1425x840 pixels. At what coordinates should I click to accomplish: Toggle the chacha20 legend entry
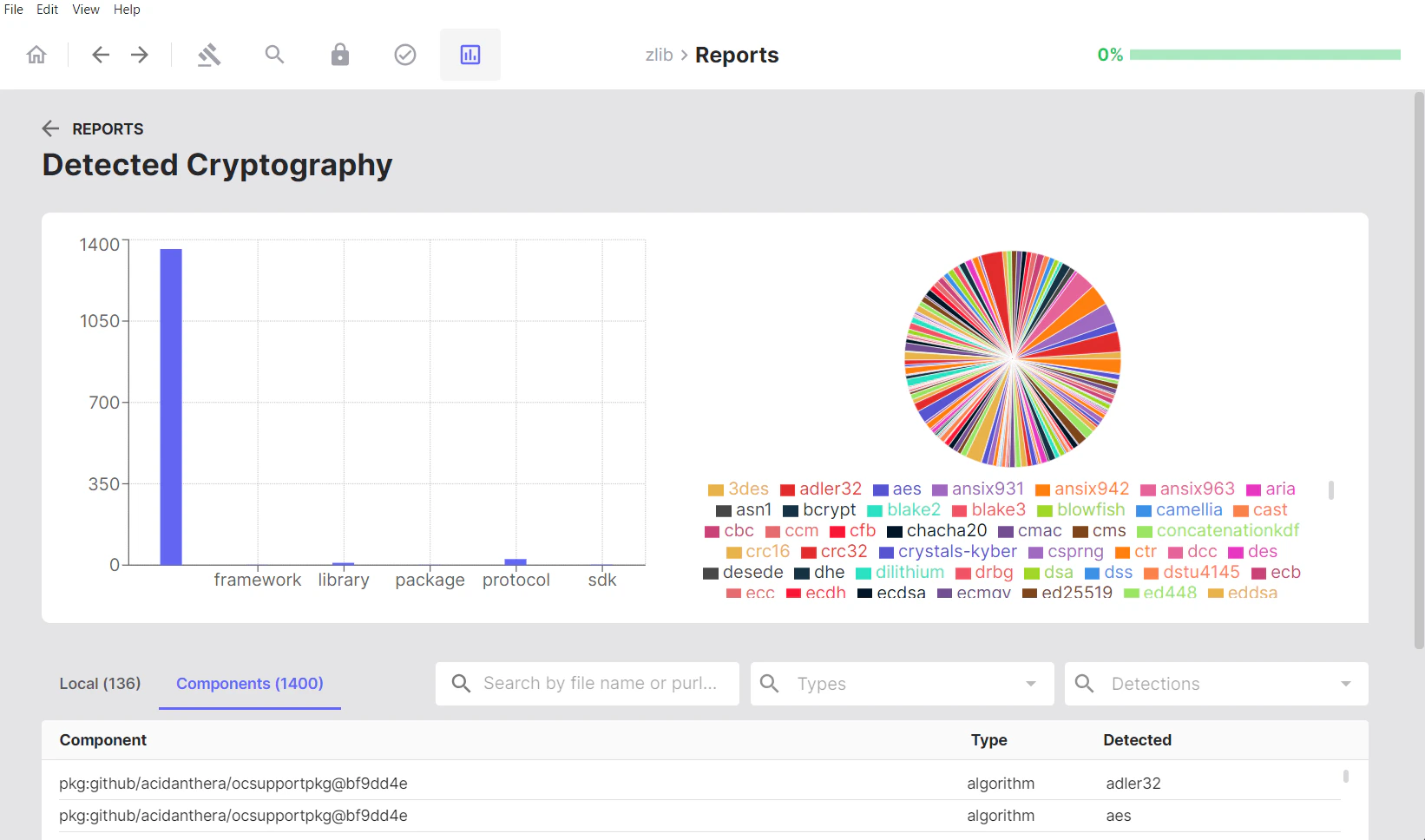[x=937, y=531]
